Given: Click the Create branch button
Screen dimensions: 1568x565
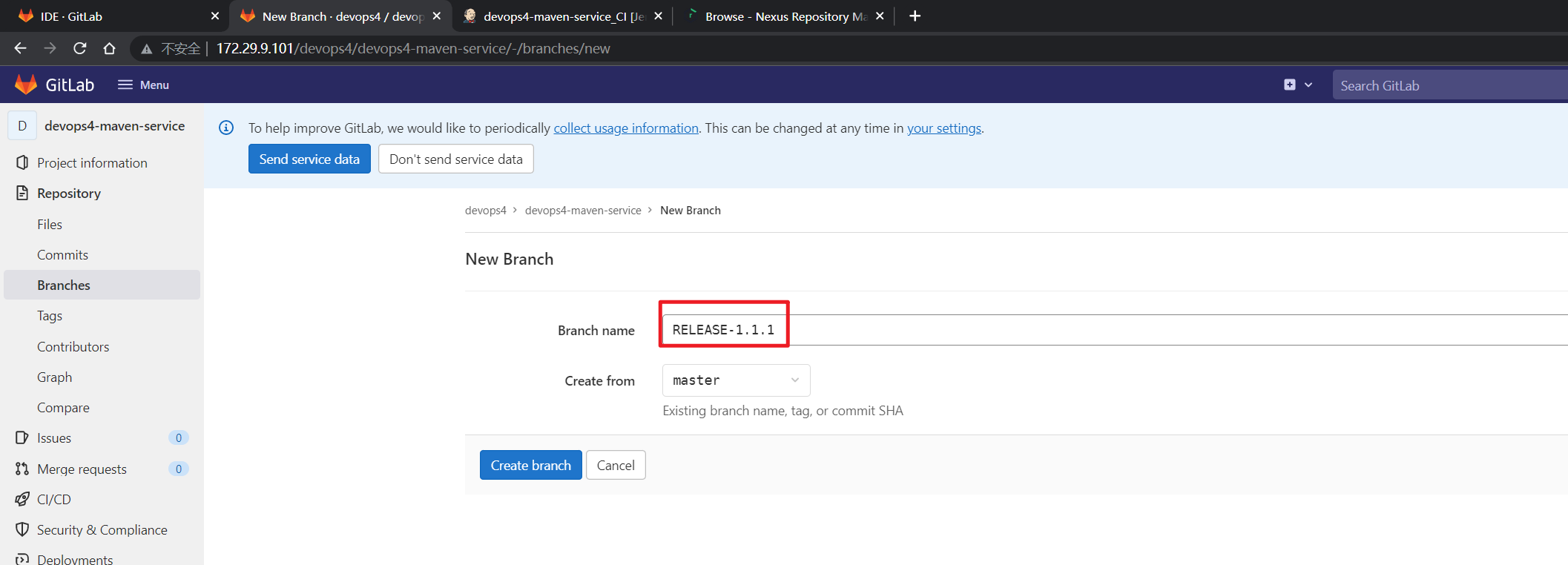Looking at the screenshot, I should 531,465.
